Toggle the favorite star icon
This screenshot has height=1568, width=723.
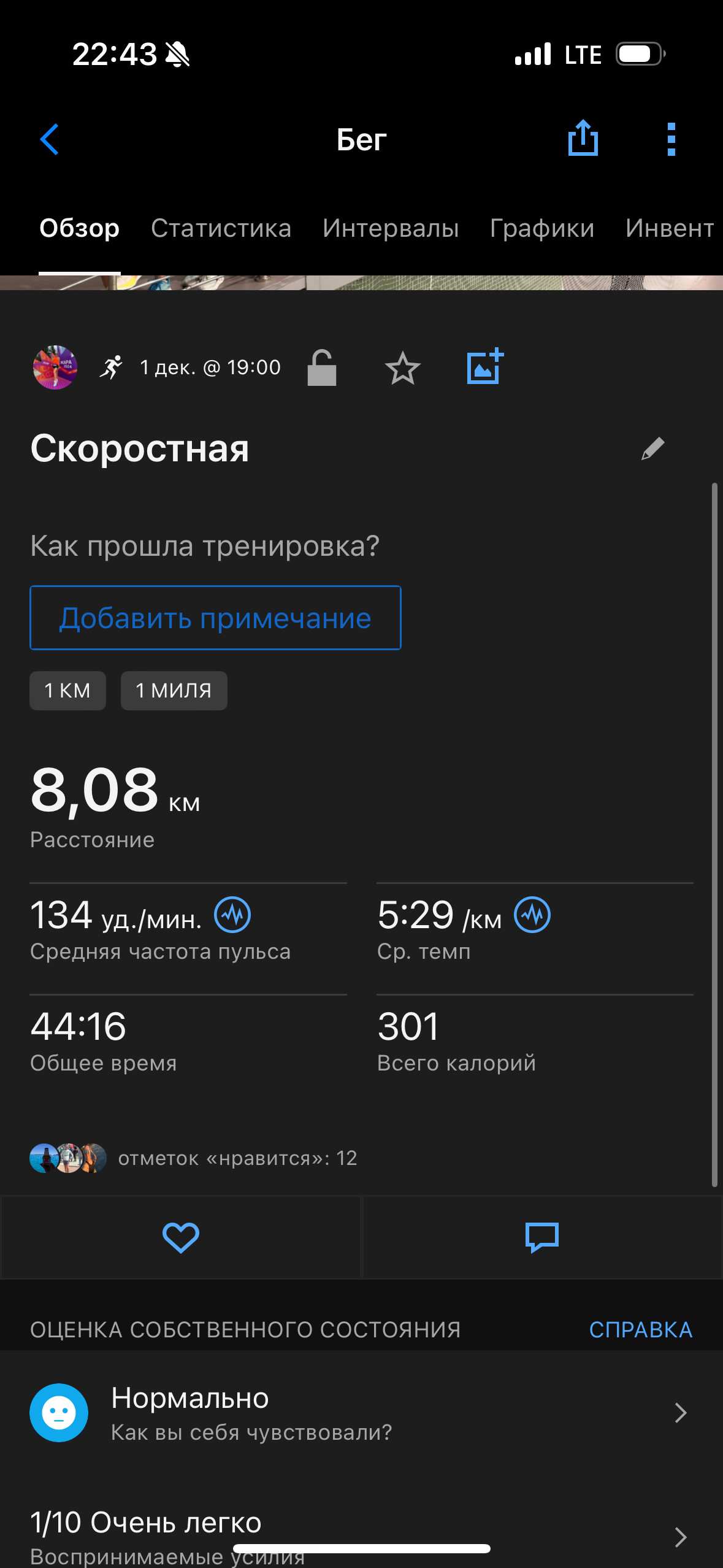point(403,368)
